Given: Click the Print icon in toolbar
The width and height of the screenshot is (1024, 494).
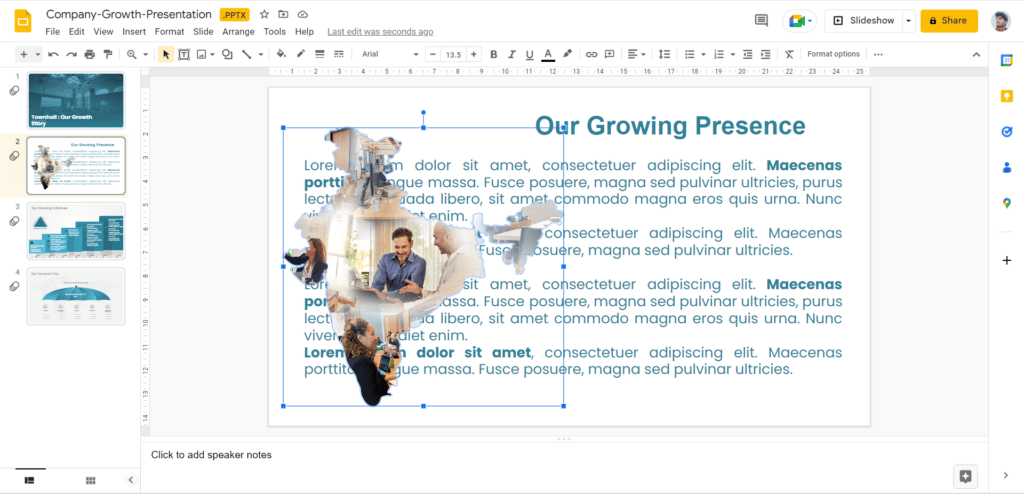Looking at the screenshot, I should pos(90,54).
